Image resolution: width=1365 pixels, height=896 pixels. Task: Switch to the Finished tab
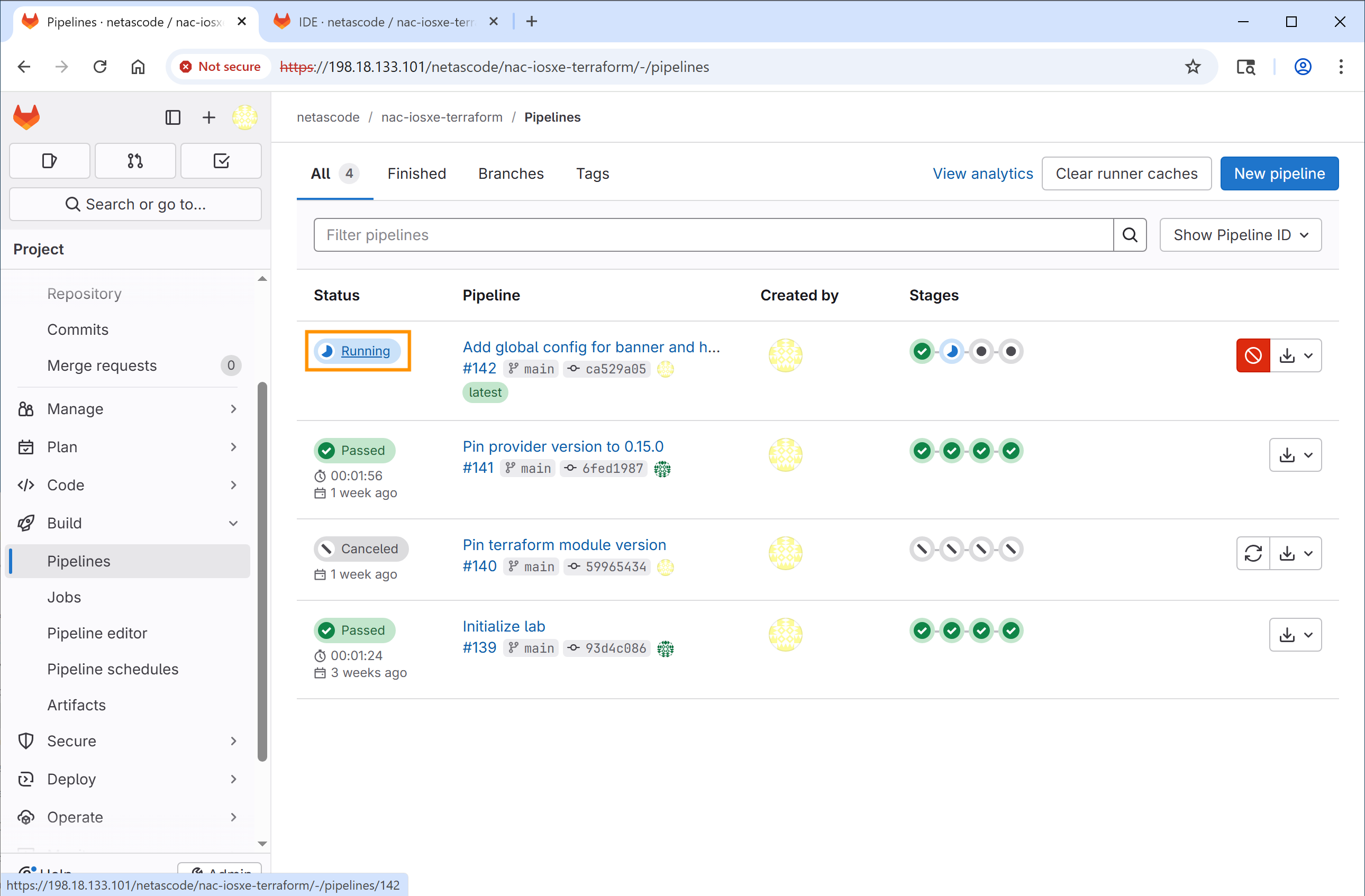pos(416,173)
